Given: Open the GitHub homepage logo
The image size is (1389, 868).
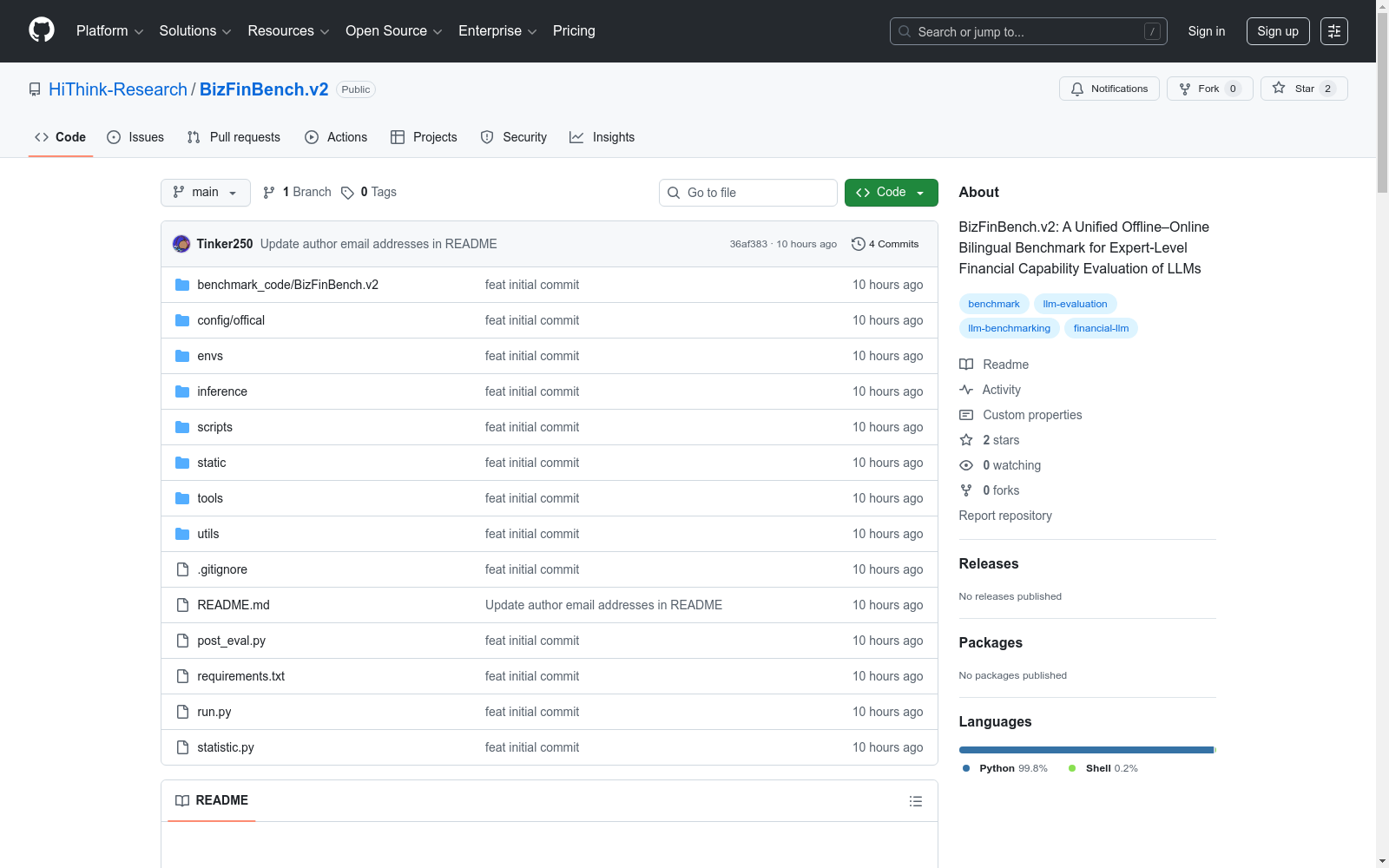Looking at the screenshot, I should (x=42, y=30).
